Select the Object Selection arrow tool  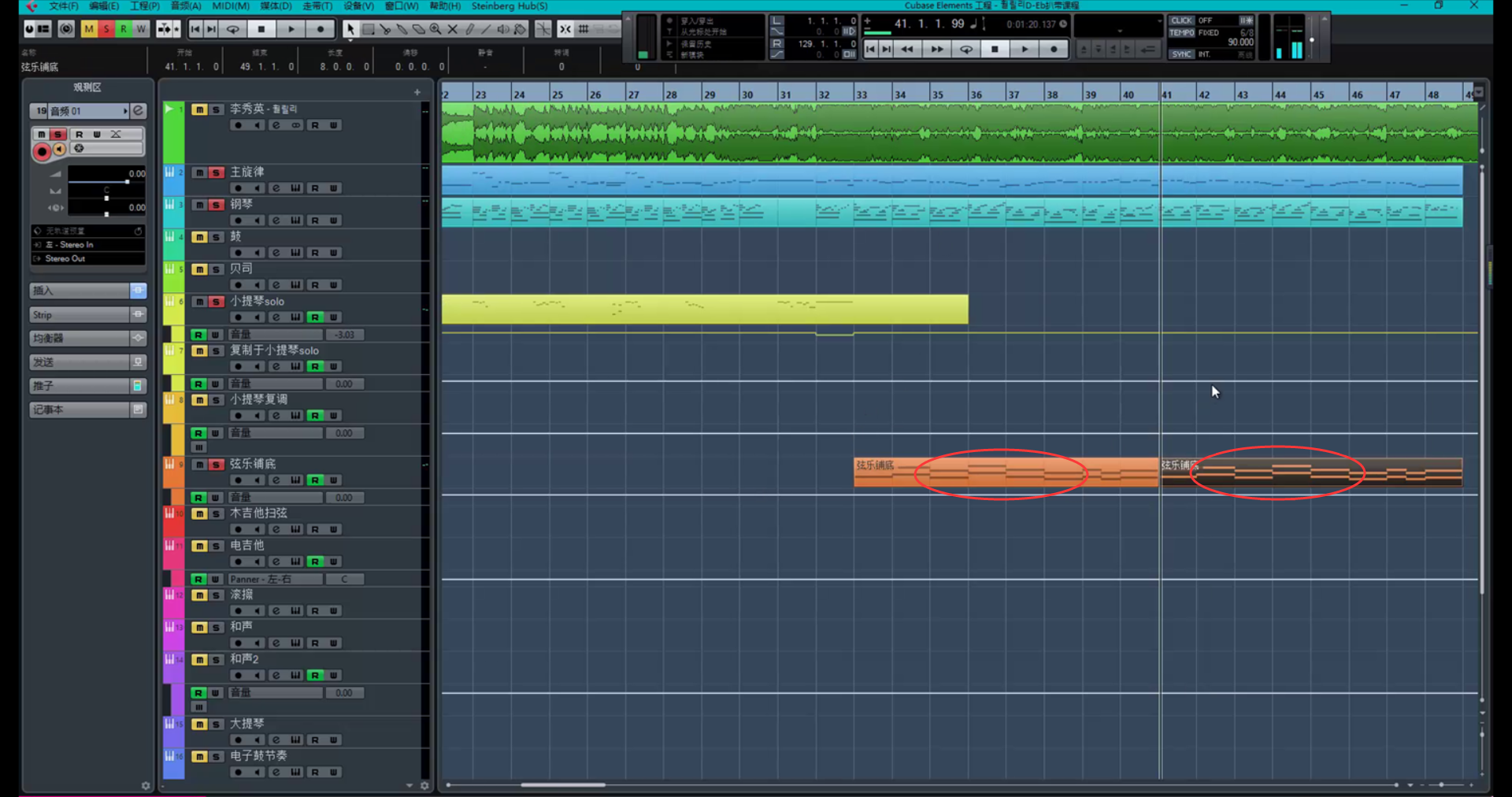[x=350, y=29]
